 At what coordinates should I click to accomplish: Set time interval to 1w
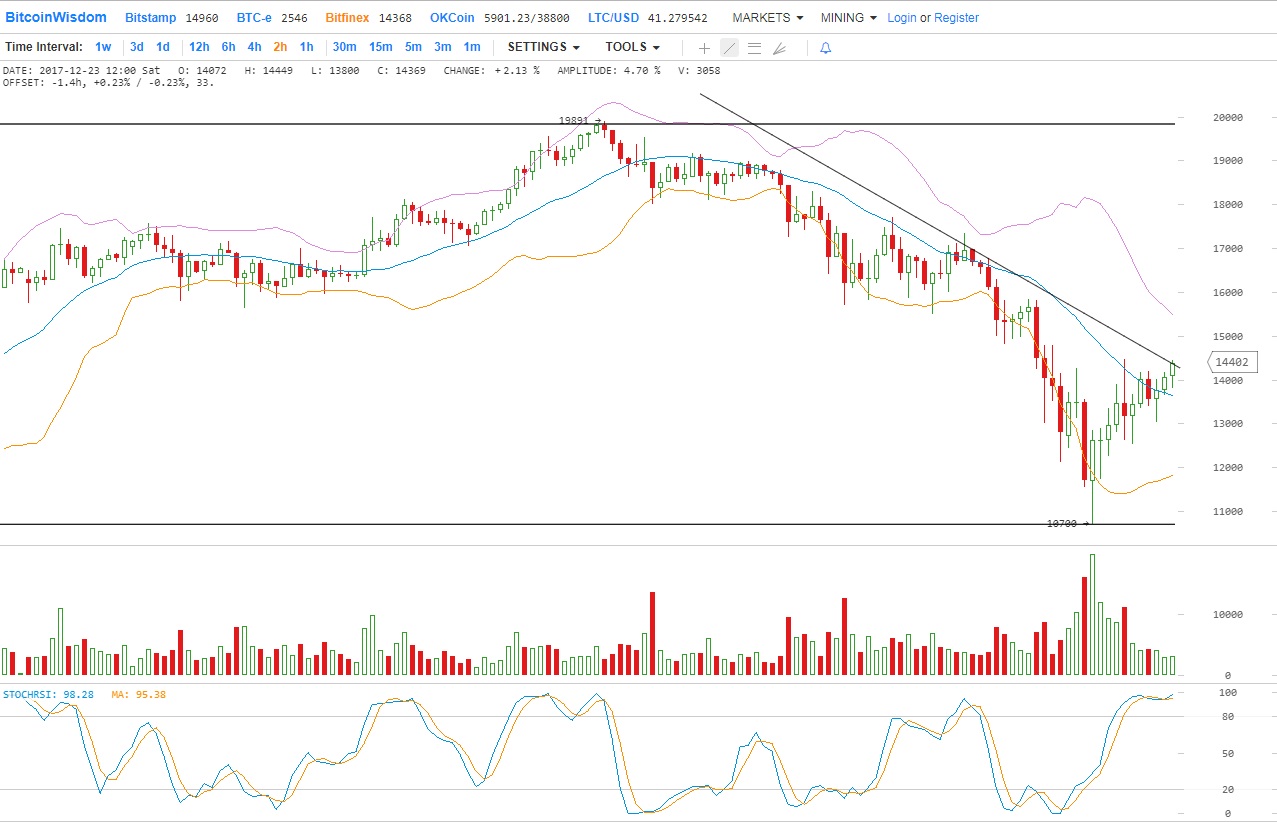click(x=104, y=47)
